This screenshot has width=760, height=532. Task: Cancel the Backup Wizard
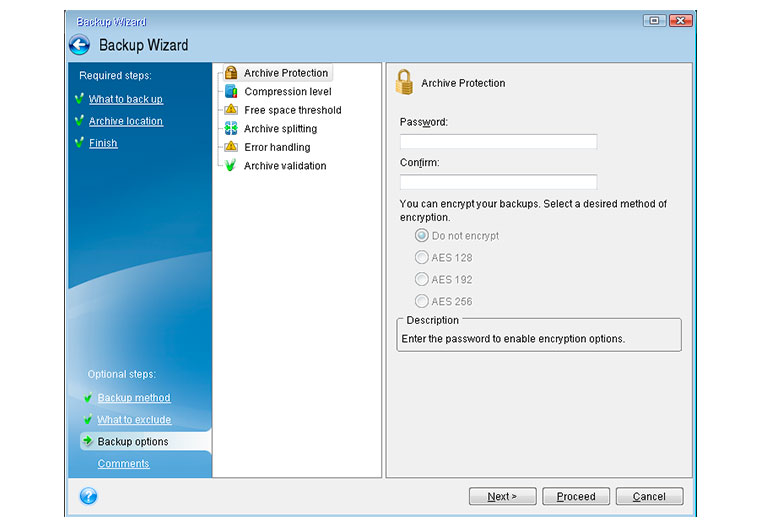click(649, 496)
